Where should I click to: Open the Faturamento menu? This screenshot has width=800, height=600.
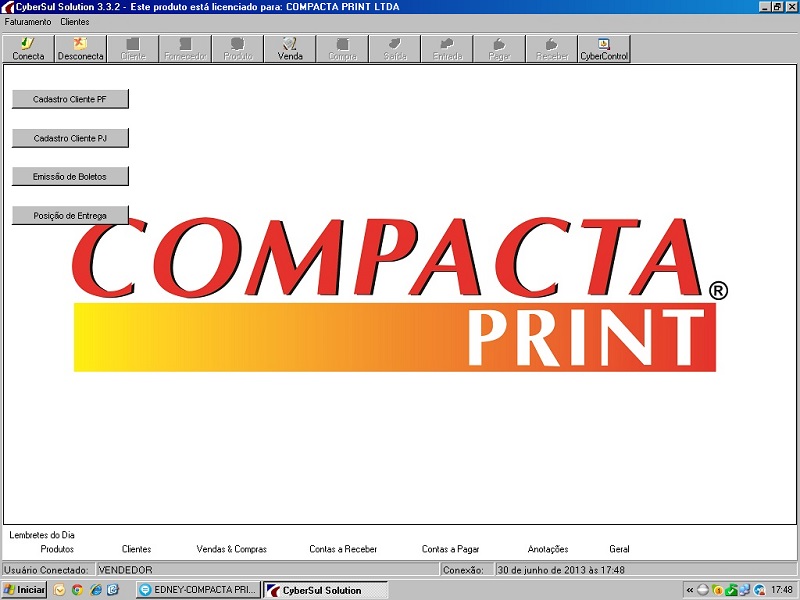click(x=28, y=22)
